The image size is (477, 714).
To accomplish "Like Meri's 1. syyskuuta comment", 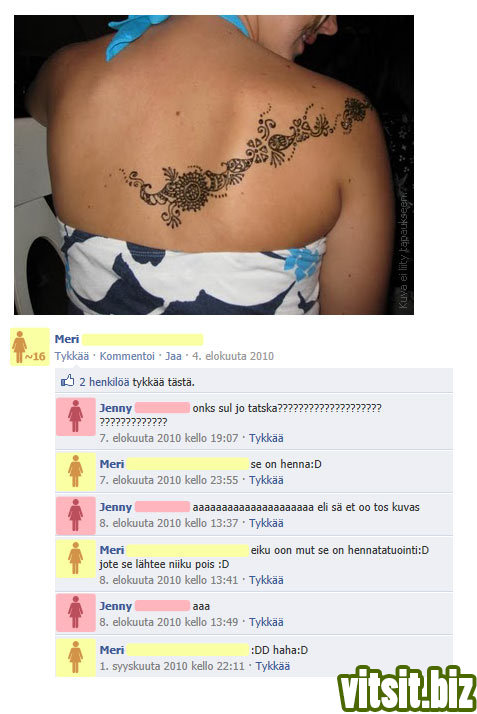I will point(272,666).
